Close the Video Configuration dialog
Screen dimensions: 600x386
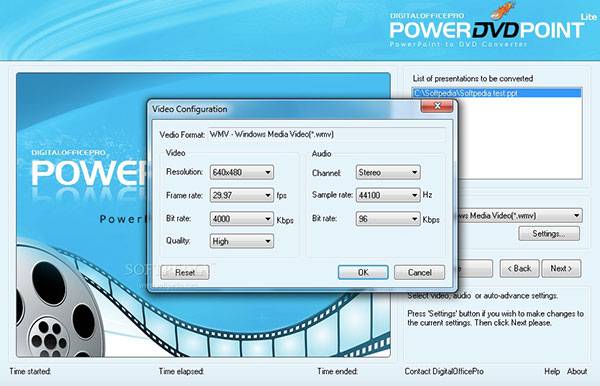pyautogui.click(x=437, y=106)
